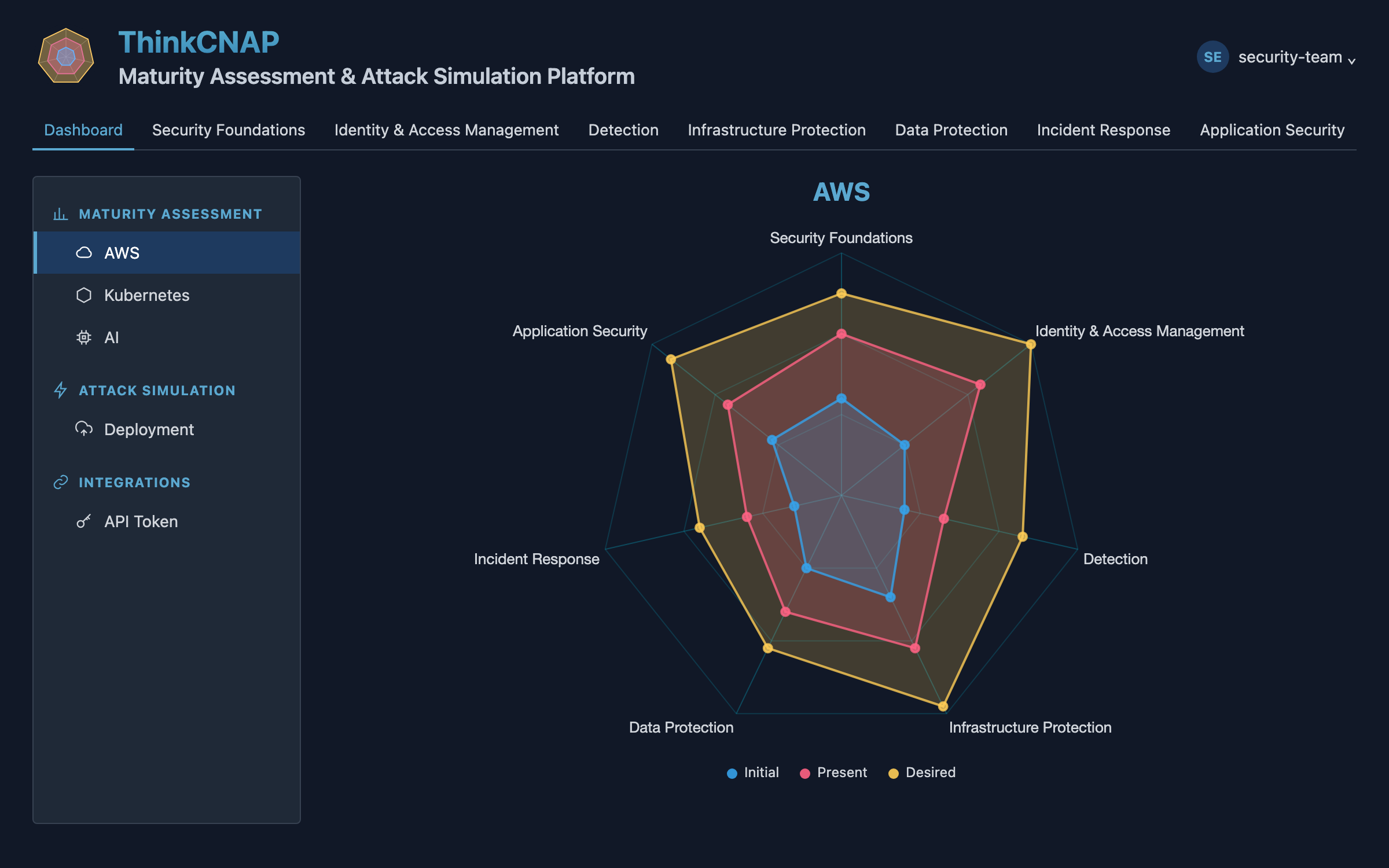Click the Kubernetes hexagon icon
Viewport: 1389px width, 868px height.
coord(84,295)
